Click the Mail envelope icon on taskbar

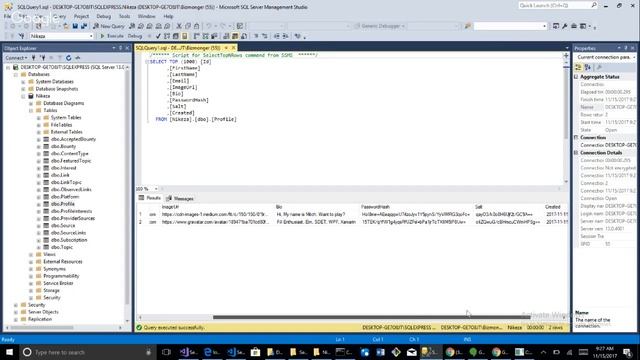(x=411, y=352)
